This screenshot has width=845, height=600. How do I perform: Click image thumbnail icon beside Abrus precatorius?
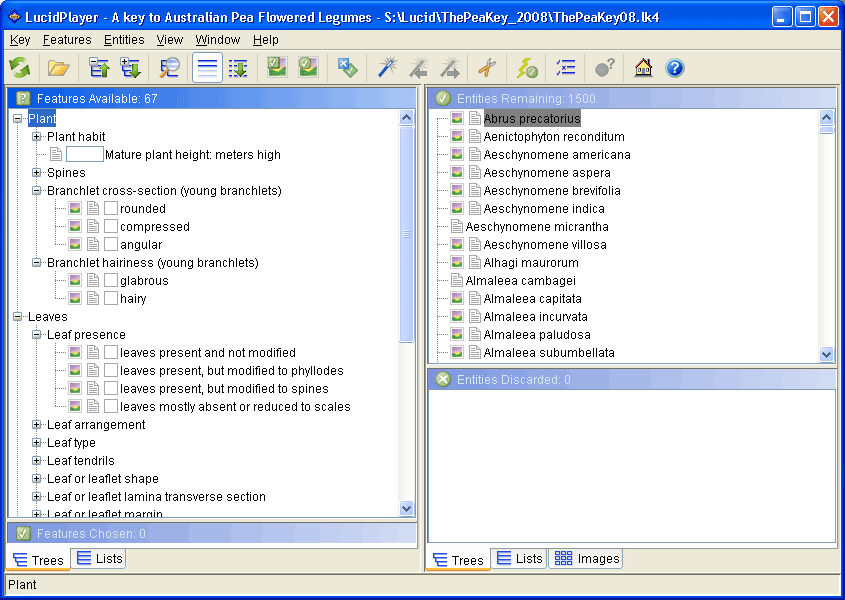457,119
